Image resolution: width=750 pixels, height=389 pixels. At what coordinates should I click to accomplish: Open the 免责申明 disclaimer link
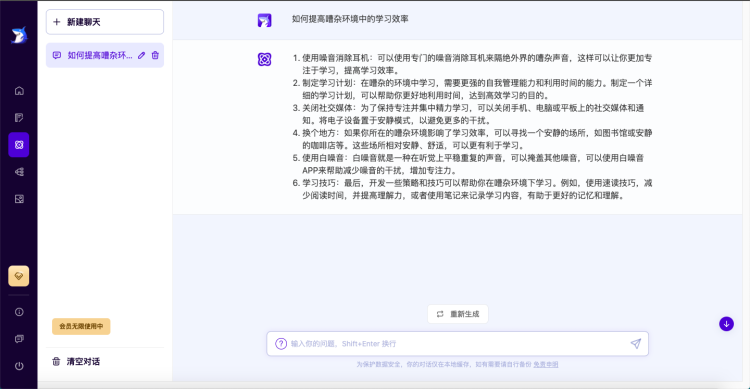[x=546, y=364]
